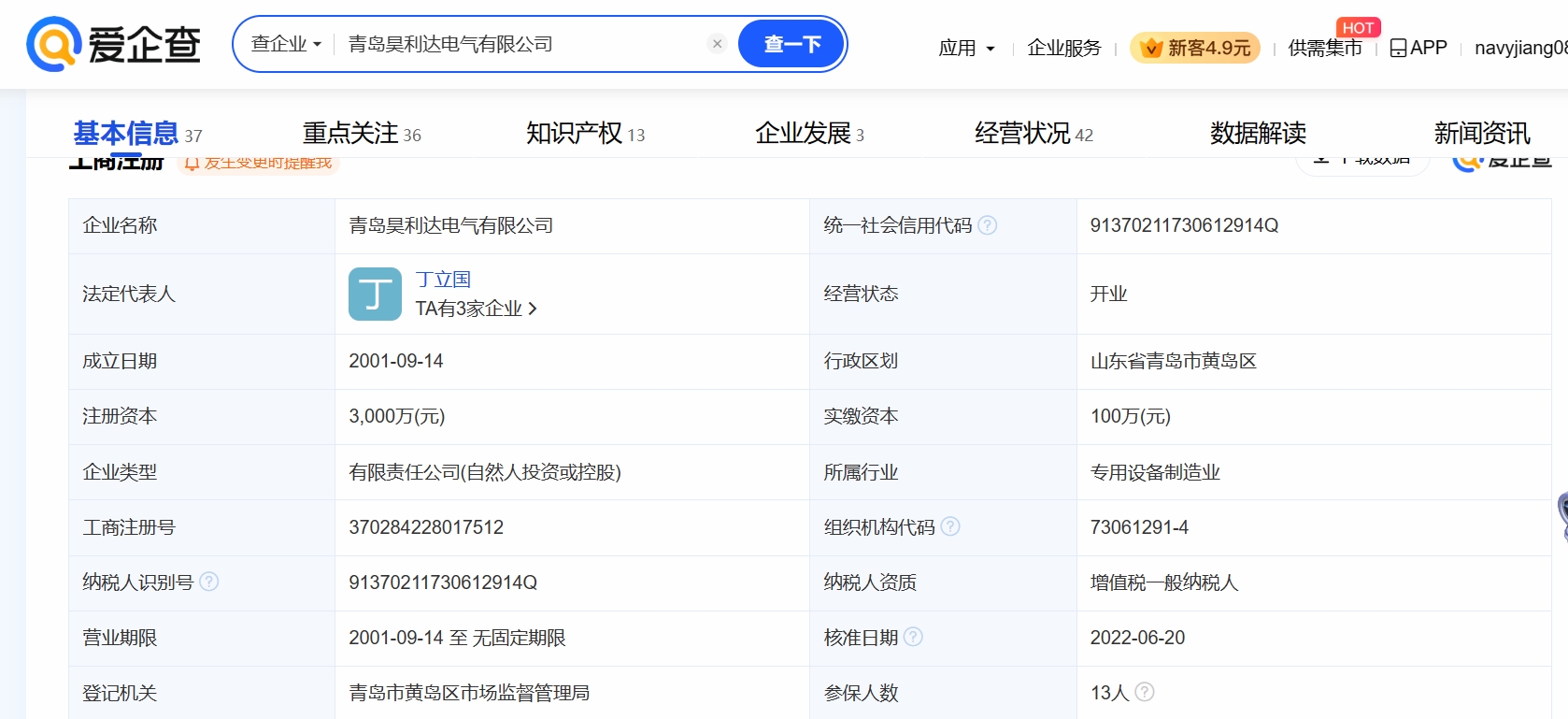
Task: Click help icon beside 组织机构代码
Action: (950, 526)
